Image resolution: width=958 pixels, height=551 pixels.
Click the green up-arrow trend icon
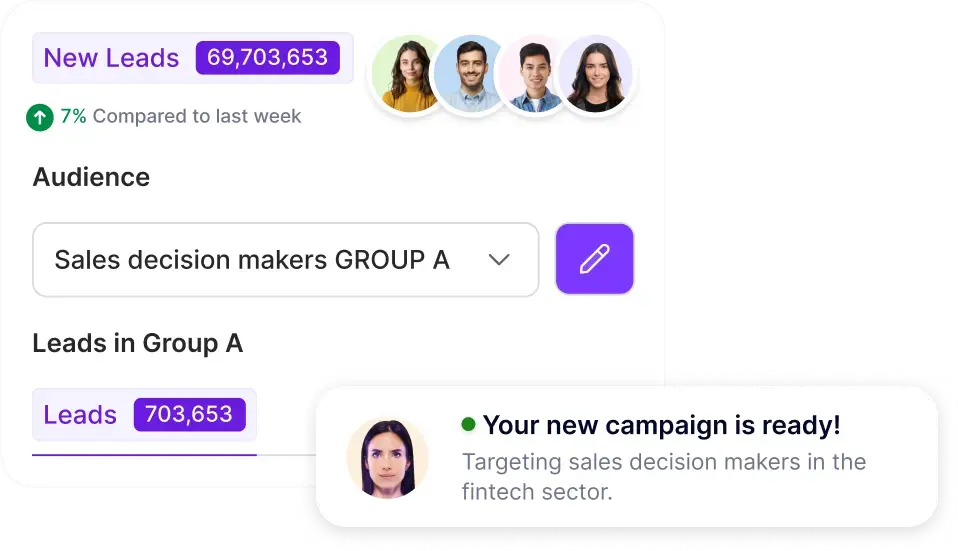pos(40,117)
